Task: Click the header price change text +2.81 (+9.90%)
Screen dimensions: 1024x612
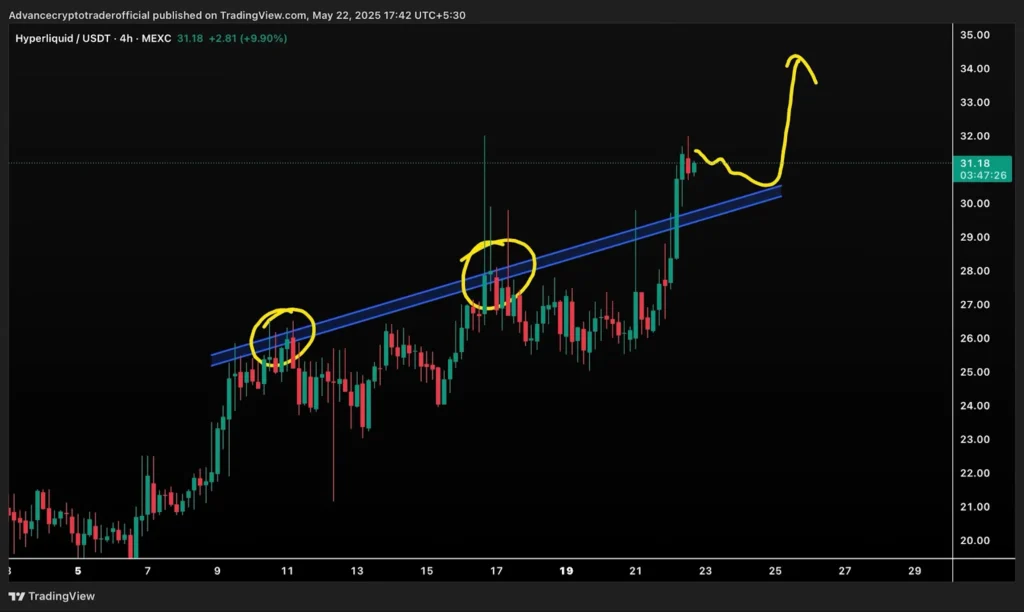Action: (248, 39)
